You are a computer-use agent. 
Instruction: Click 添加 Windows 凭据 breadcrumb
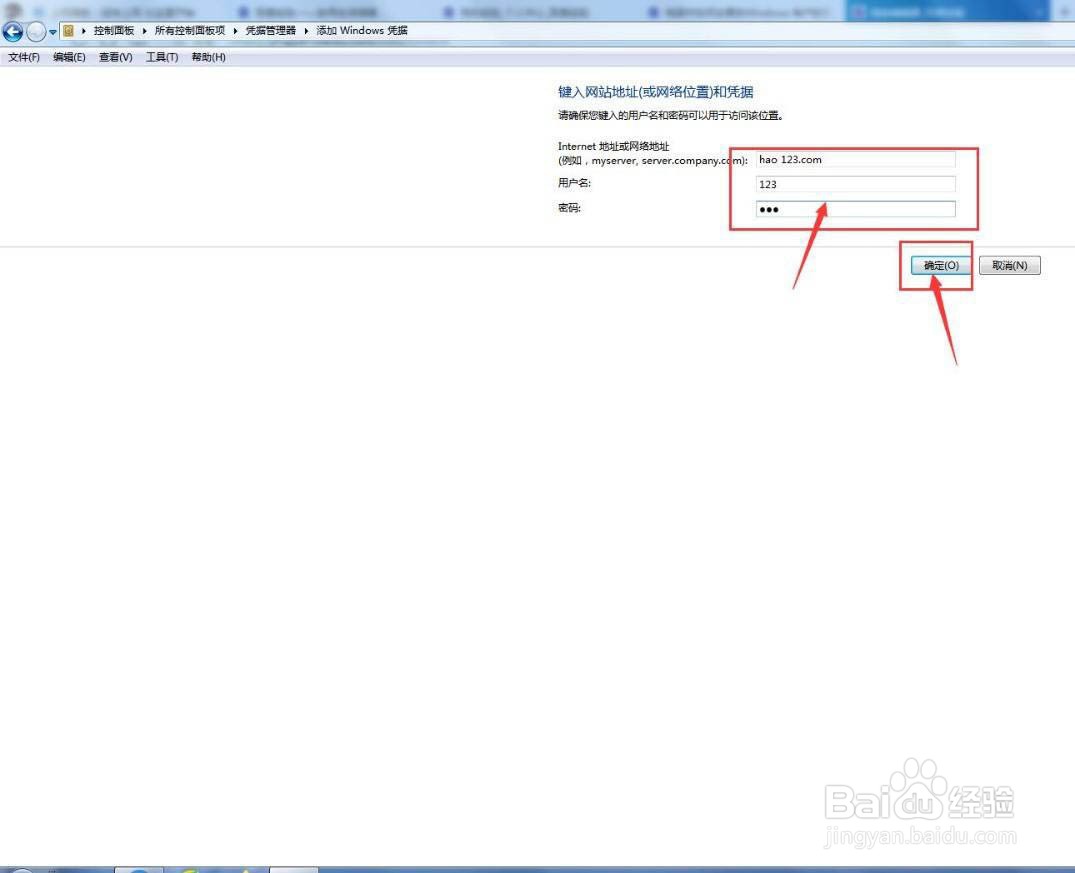pos(362,31)
